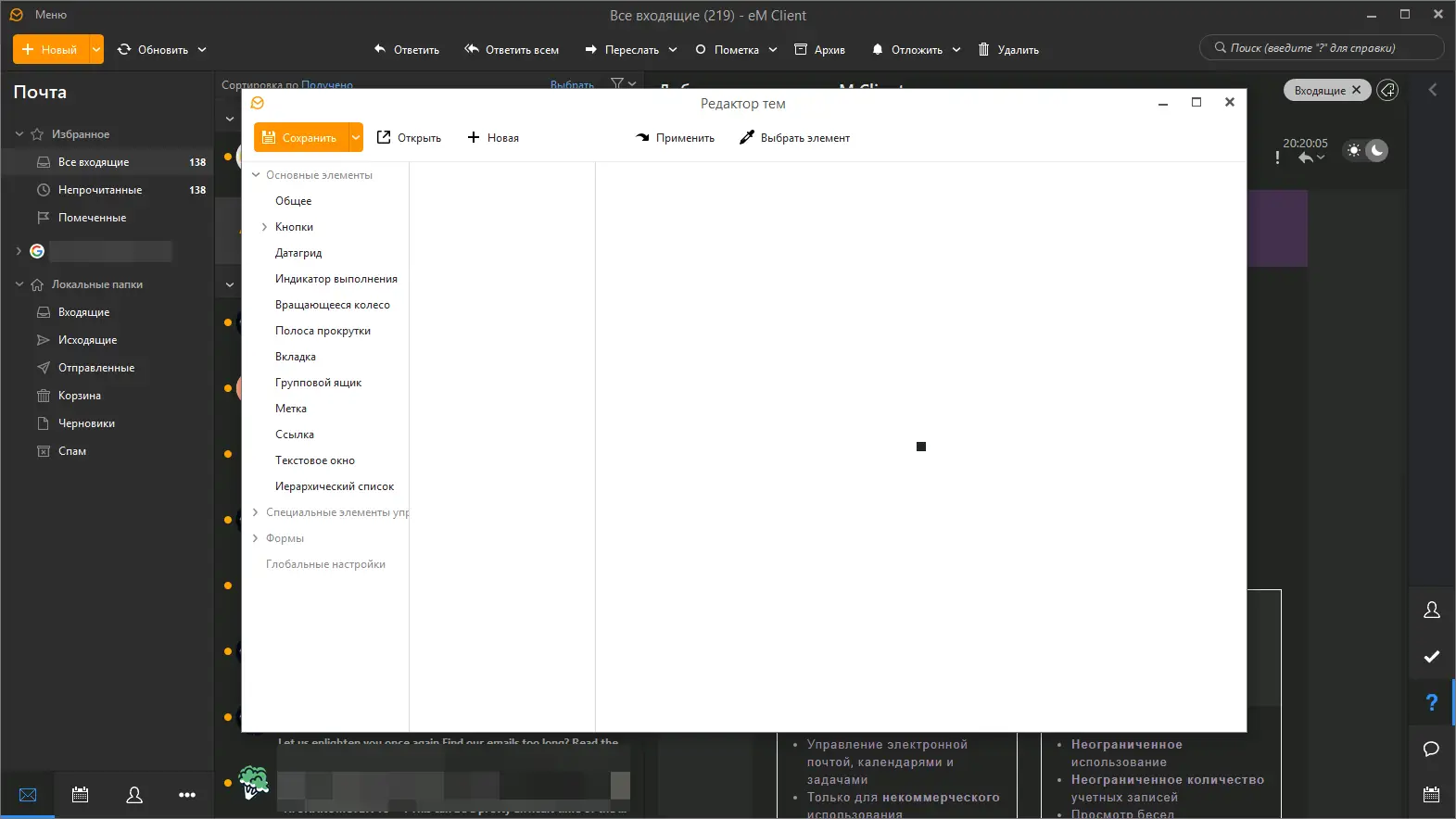Collapse the Локальные папки section
The image size is (1456, 819).
tap(19, 284)
